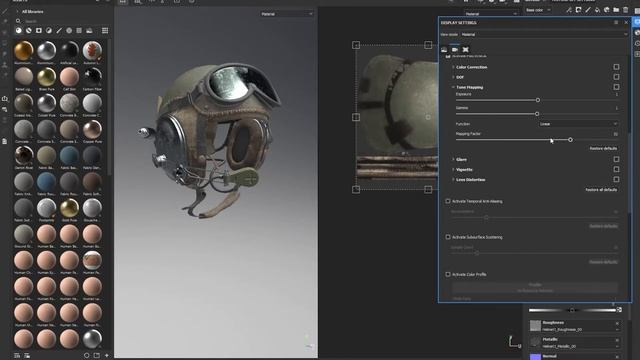Open the Display Settings panel menu icon
This screenshot has height=360, width=640.
(616, 22)
